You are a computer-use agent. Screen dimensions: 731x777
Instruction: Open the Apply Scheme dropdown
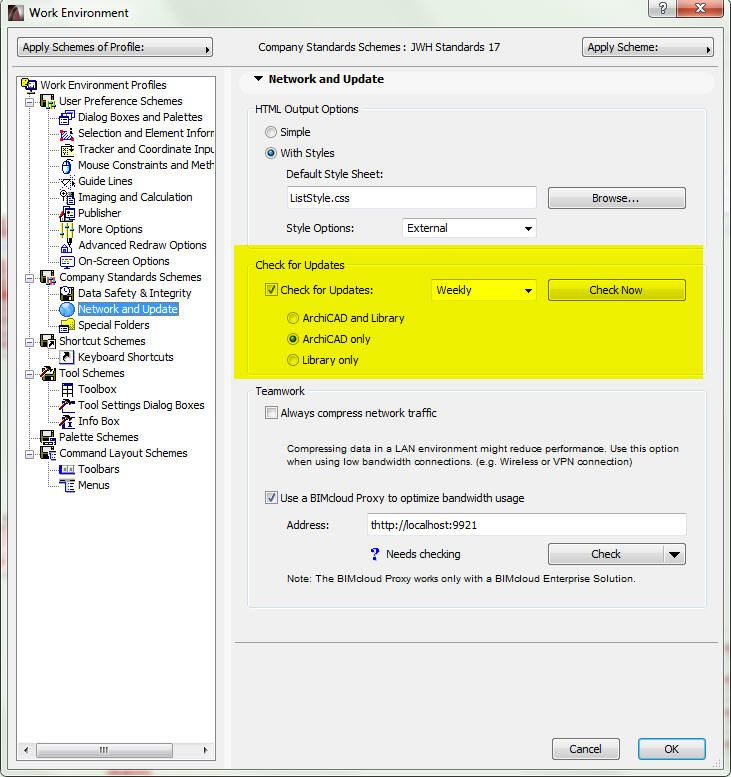click(x=648, y=48)
